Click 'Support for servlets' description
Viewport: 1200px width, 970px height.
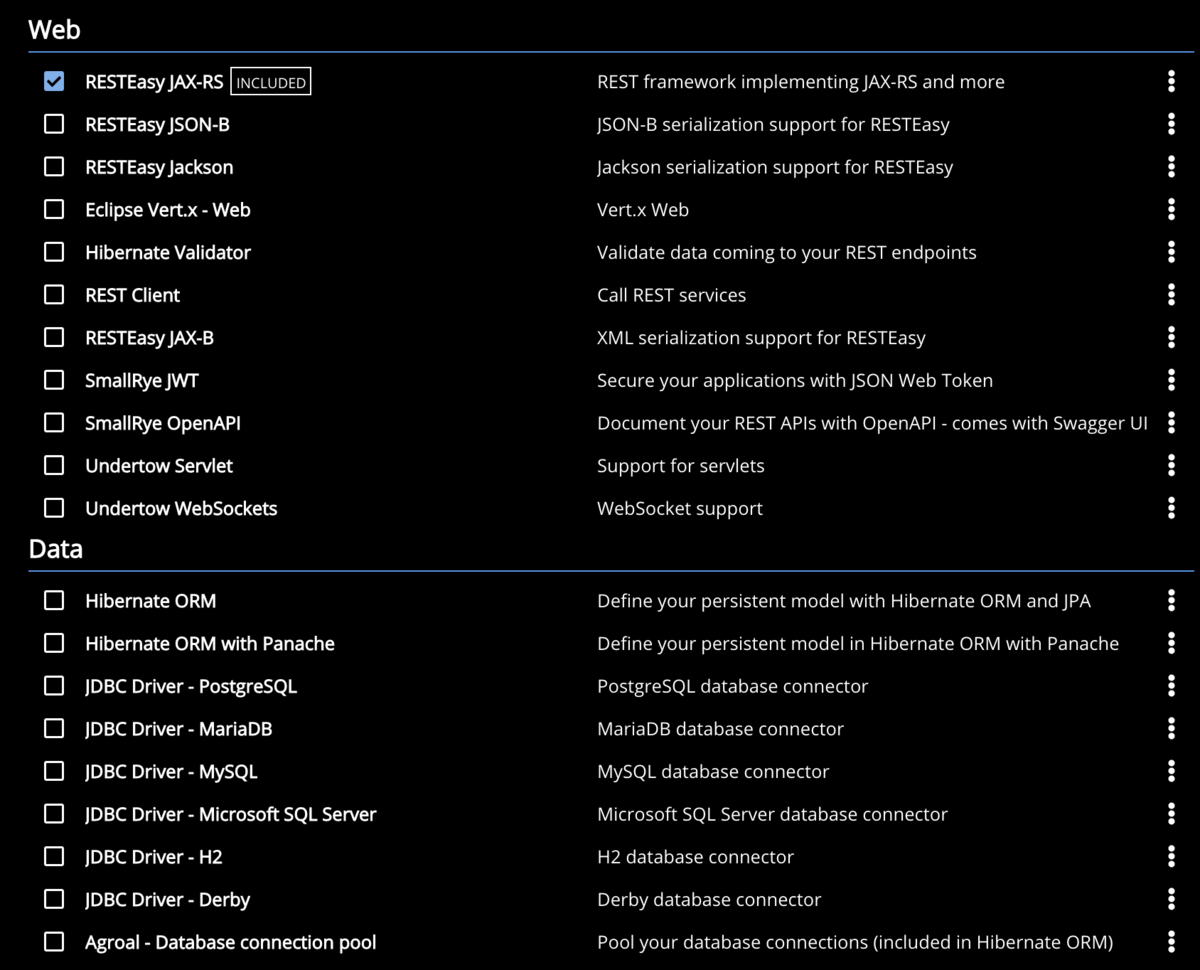pyautogui.click(x=681, y=466)
